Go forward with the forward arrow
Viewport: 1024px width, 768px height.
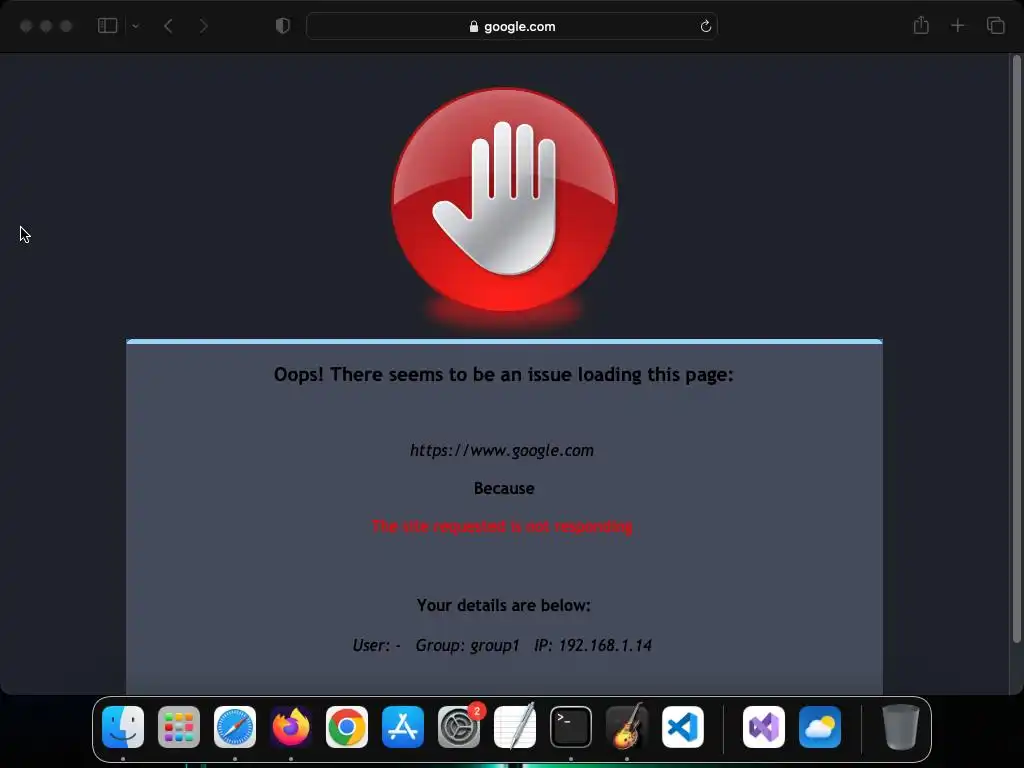(x=203, y=26)
